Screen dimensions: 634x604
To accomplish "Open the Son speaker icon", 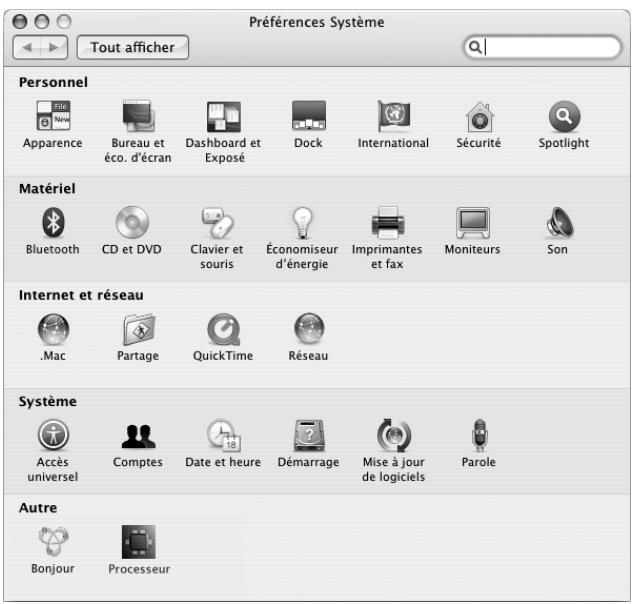I will click(560, 222).
